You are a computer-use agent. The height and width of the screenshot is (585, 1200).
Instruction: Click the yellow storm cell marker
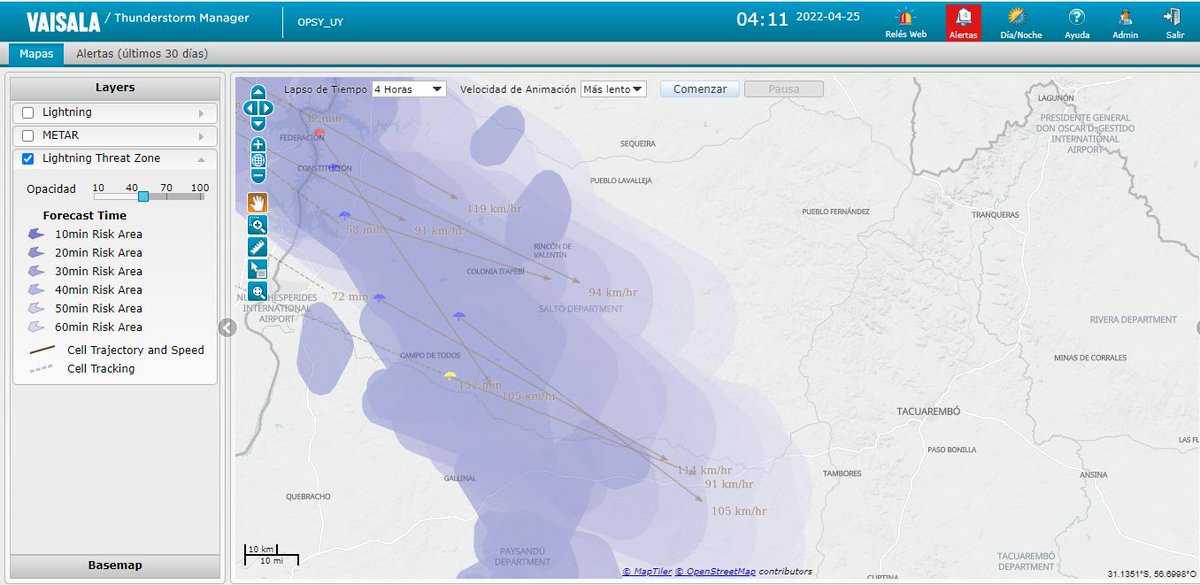click(x=450, y=376)
